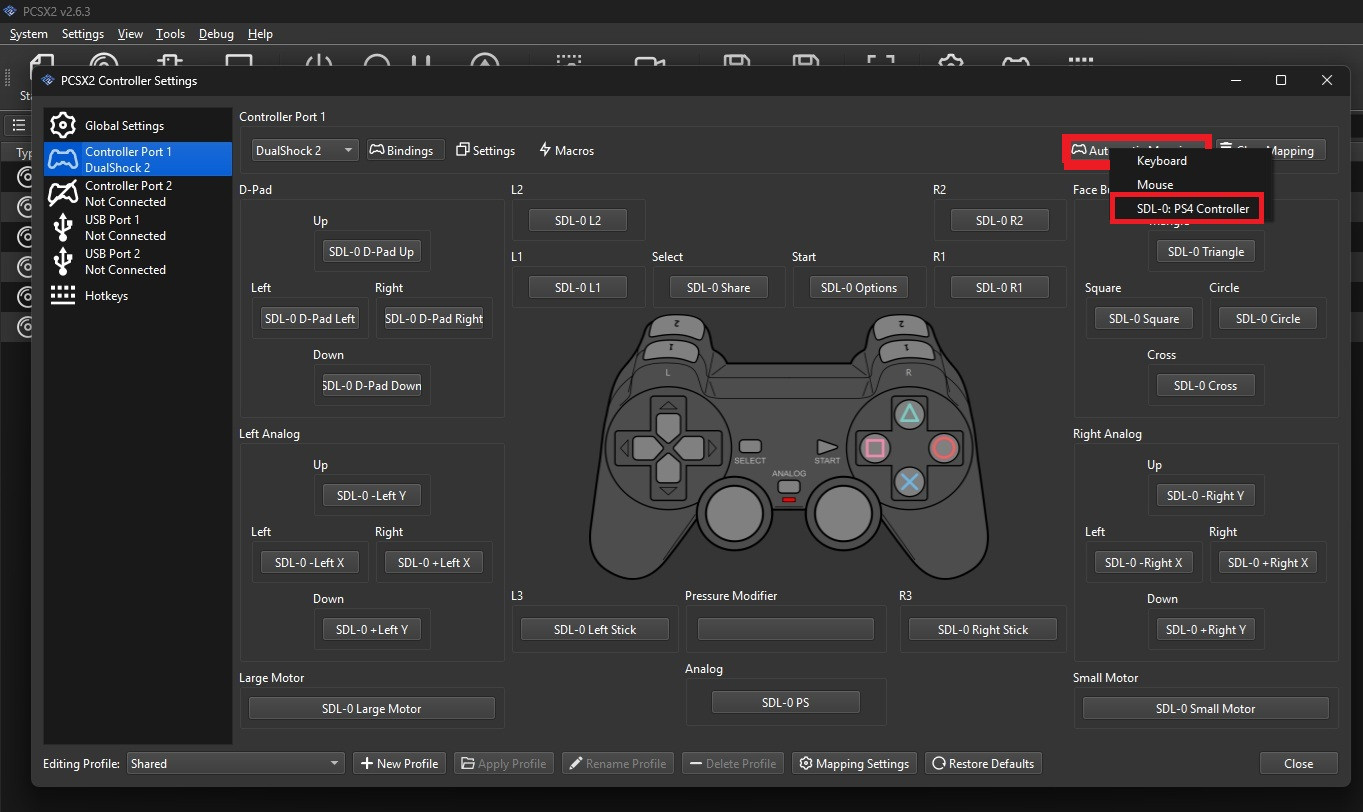The width and height of the screenshot is (1363, 812).
Task: Rebind the SDL-0 L2 binding
Action: [578, 220]
